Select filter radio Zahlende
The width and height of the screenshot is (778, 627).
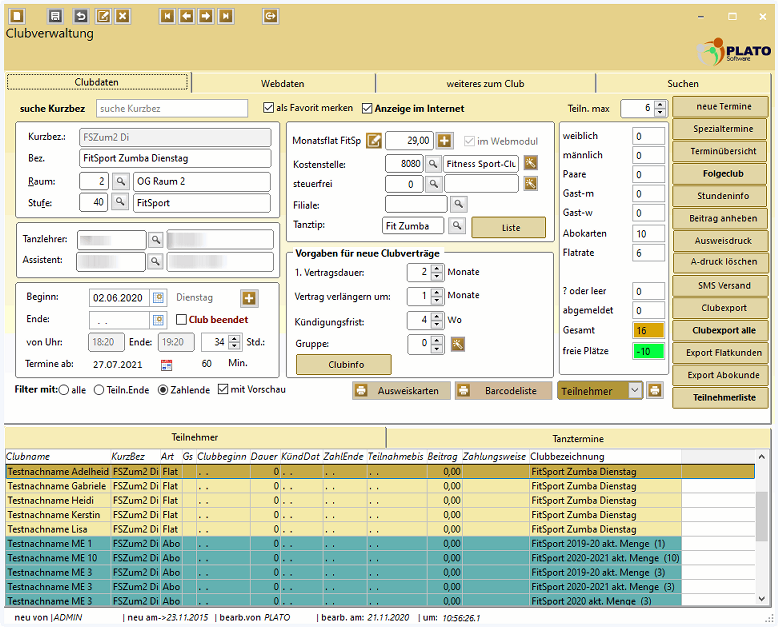pos(163,390)
